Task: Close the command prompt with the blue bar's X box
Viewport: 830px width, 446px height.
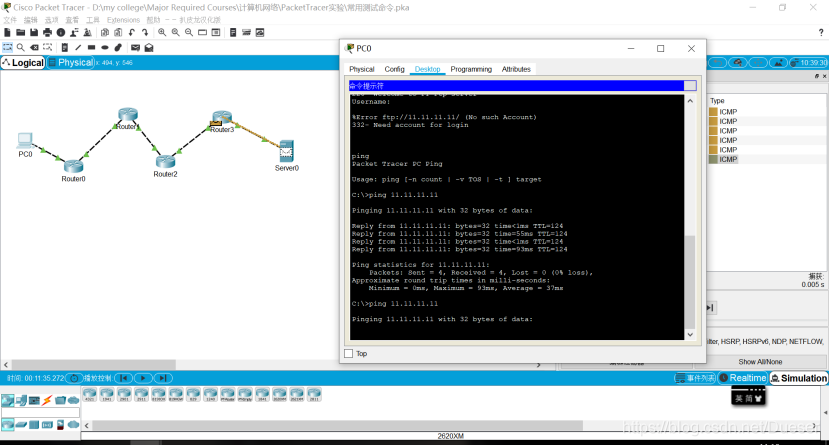Action: point(690,86)
